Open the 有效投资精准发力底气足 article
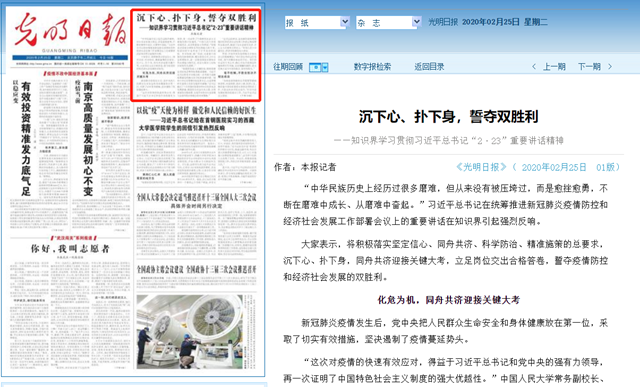640x387 pixels. tap(40, 155)
